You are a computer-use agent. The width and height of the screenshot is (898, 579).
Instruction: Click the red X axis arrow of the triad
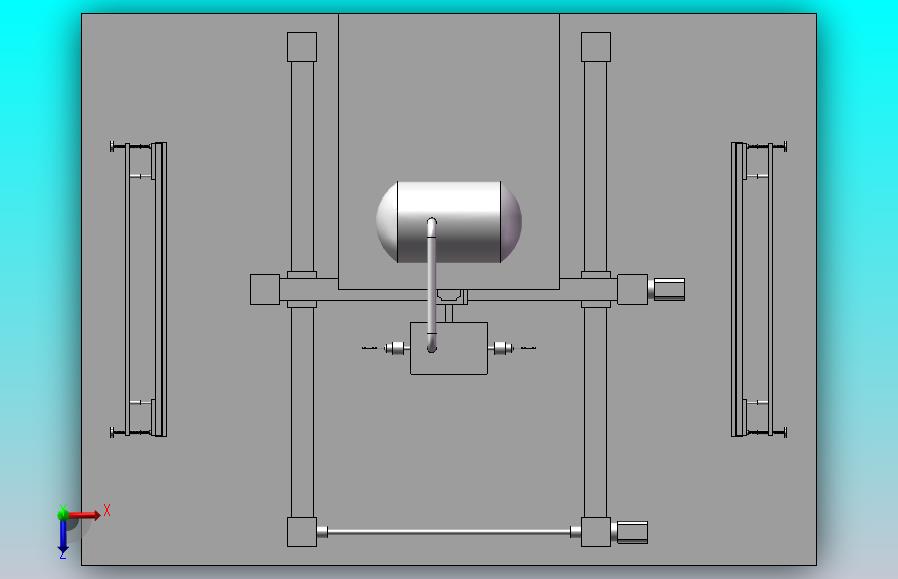(86, 515)
